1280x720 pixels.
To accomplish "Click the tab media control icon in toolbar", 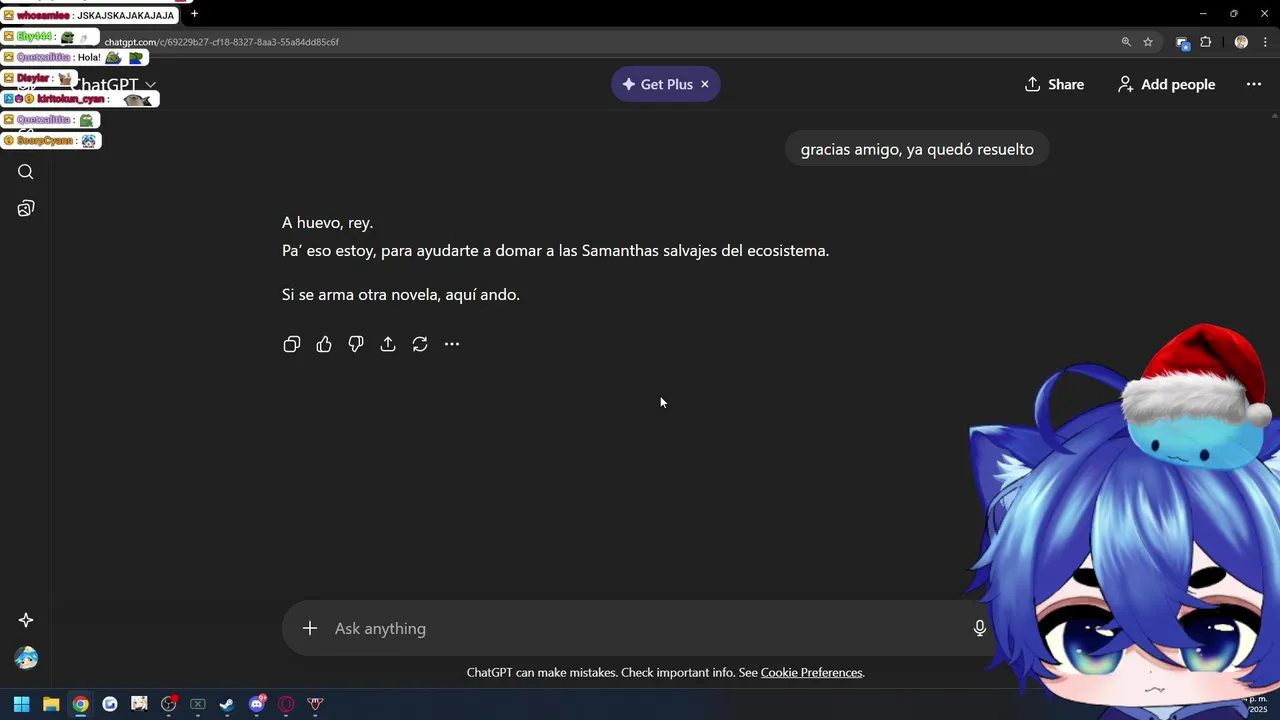I will tap(1183, 42).
